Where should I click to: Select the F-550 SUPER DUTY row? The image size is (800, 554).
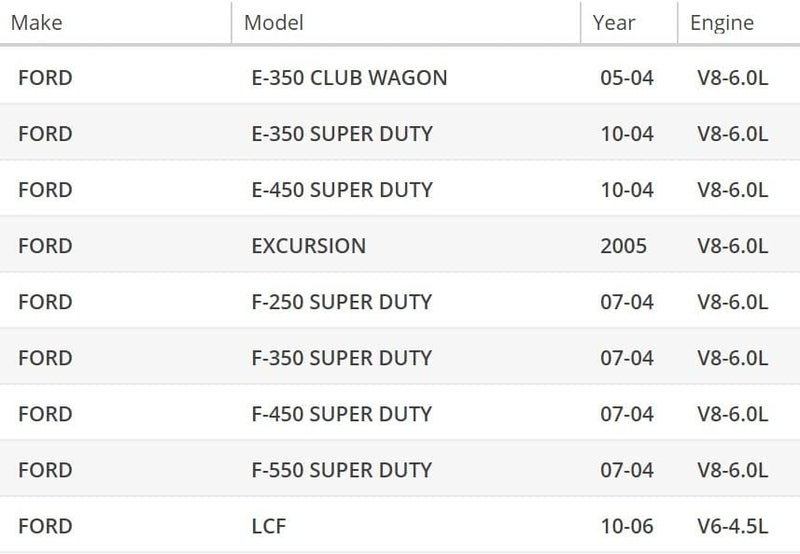[x=400, y=470]
